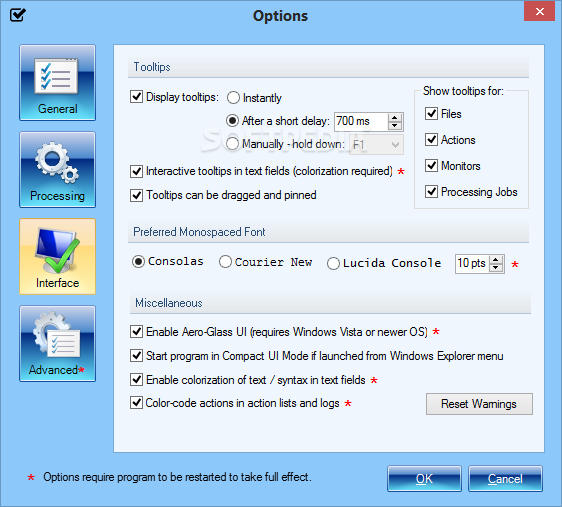Click the restart-required note at bottom
Screen dimensions: 562x507
[x=177, y=477]
